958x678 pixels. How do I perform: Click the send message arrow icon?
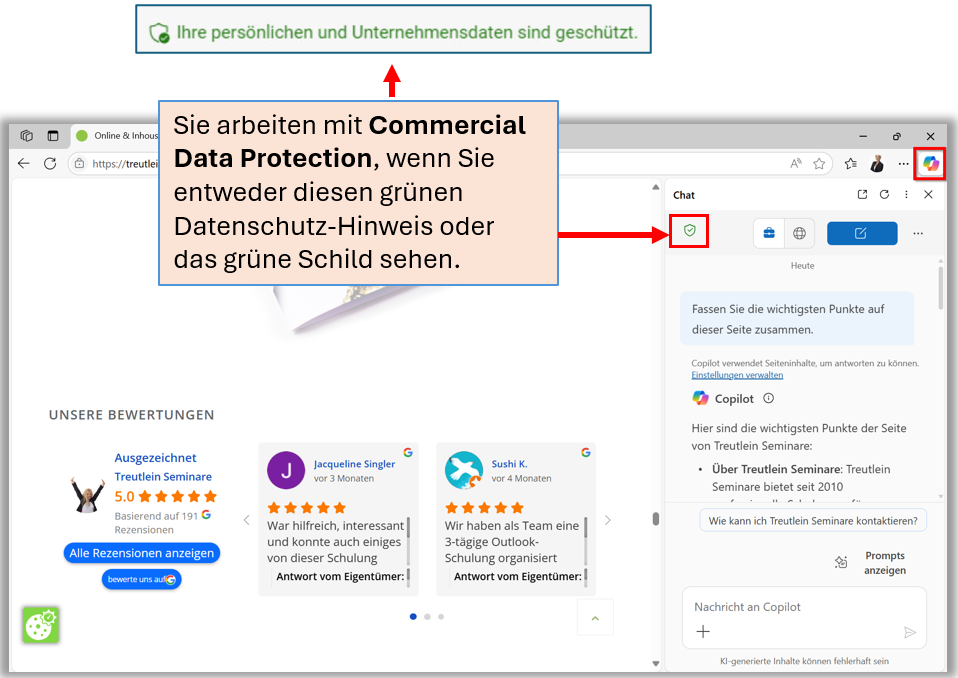pyautogui.click(x=910, y=632)
